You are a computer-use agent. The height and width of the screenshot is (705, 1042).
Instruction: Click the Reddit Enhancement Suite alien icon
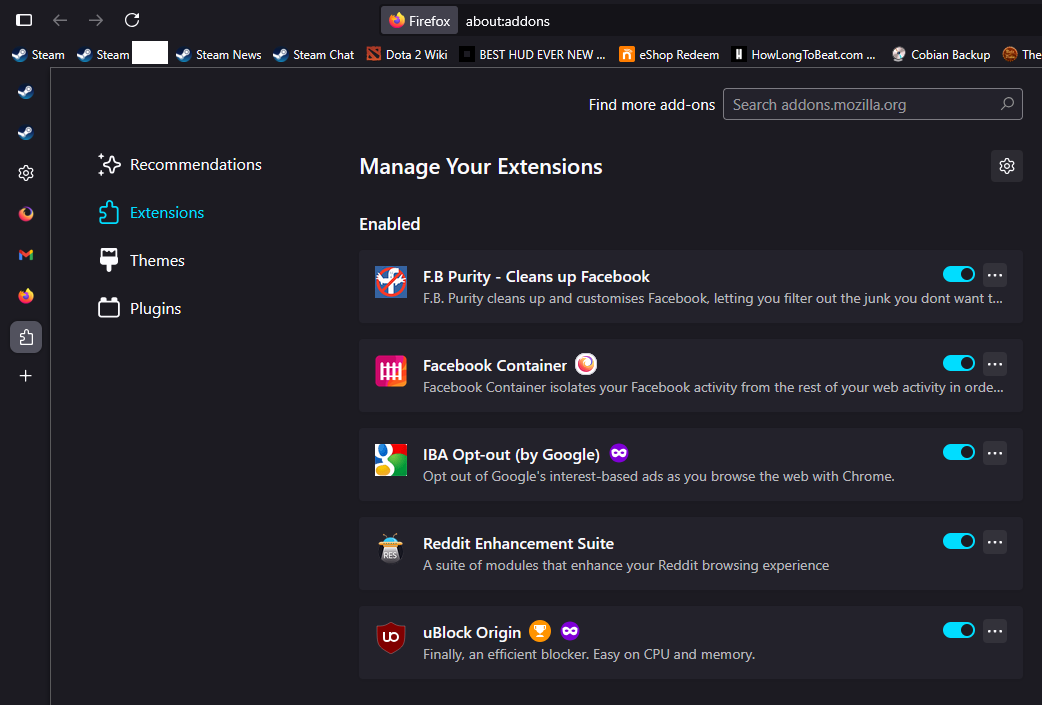tap(391, 549)
